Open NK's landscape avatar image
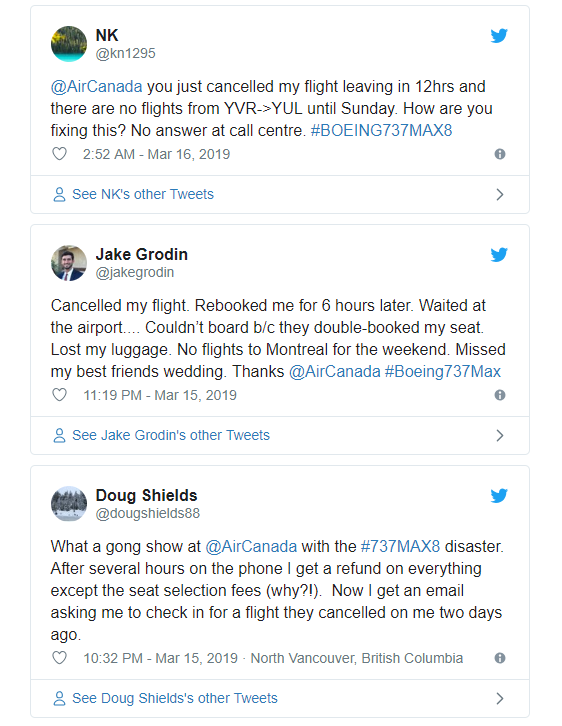The height and width of the screenshot is (726, 562). pos(69,44)
